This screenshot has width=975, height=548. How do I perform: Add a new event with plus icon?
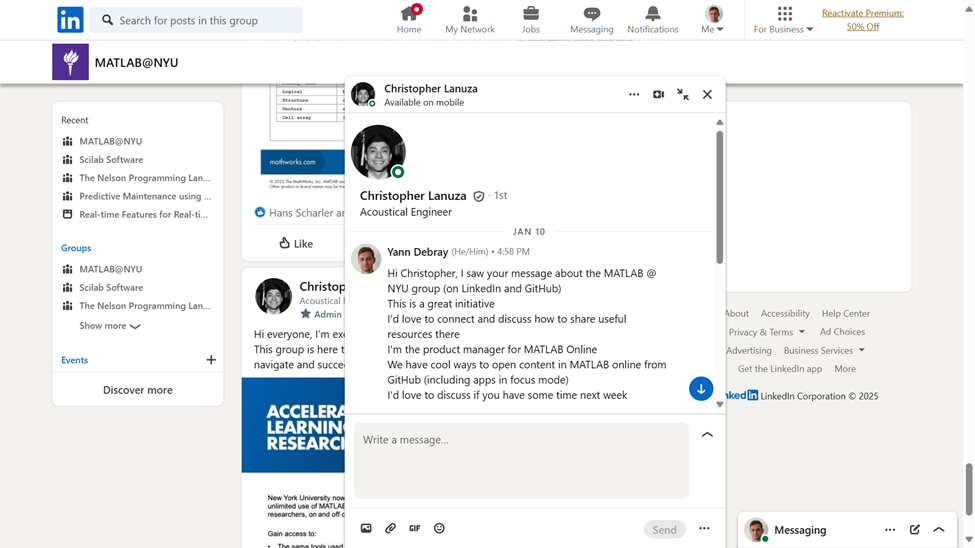click(x=211, y=360)
